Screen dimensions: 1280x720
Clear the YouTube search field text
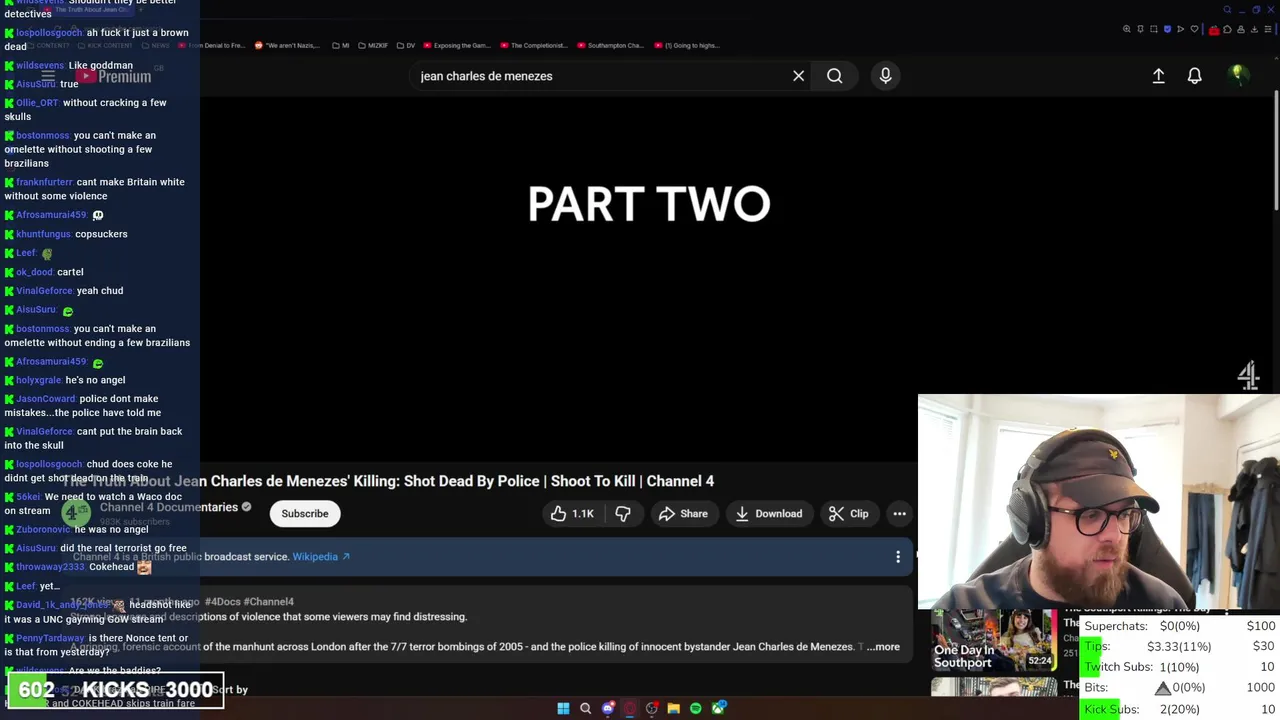[798, 76]
